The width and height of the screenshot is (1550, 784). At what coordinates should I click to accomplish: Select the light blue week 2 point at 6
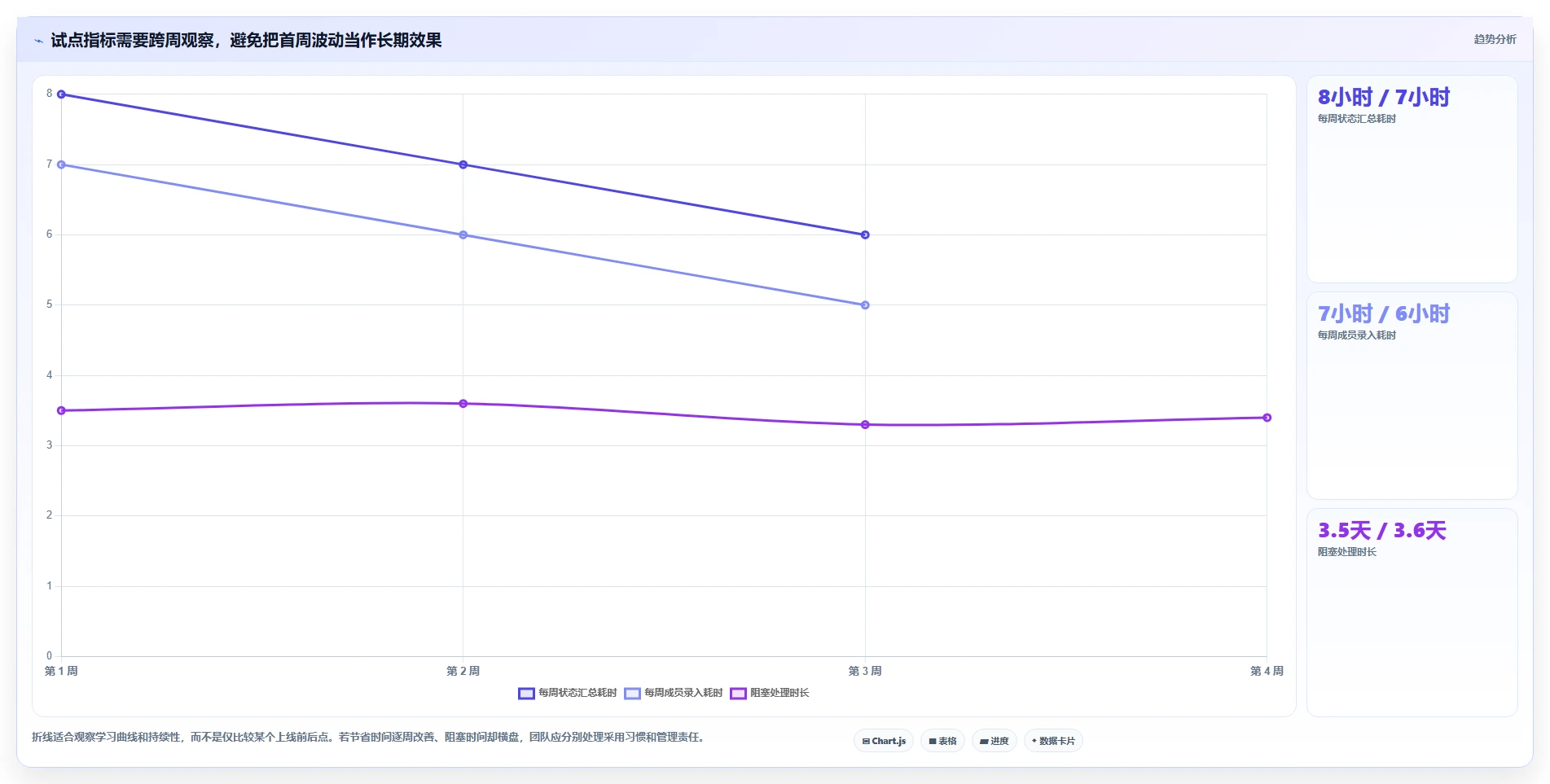coord(463,235)
